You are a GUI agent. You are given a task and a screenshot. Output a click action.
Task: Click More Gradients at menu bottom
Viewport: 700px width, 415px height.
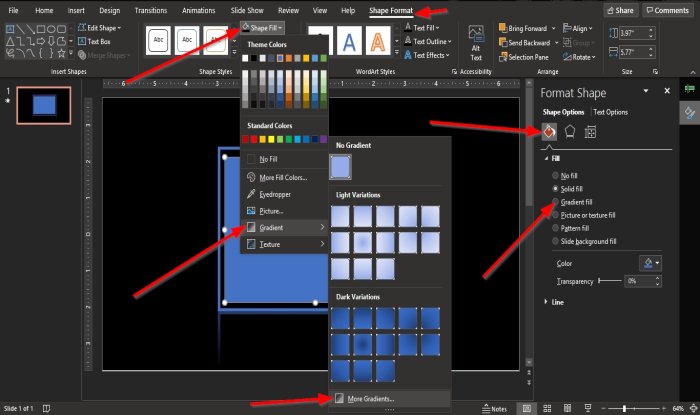[370, 399]
